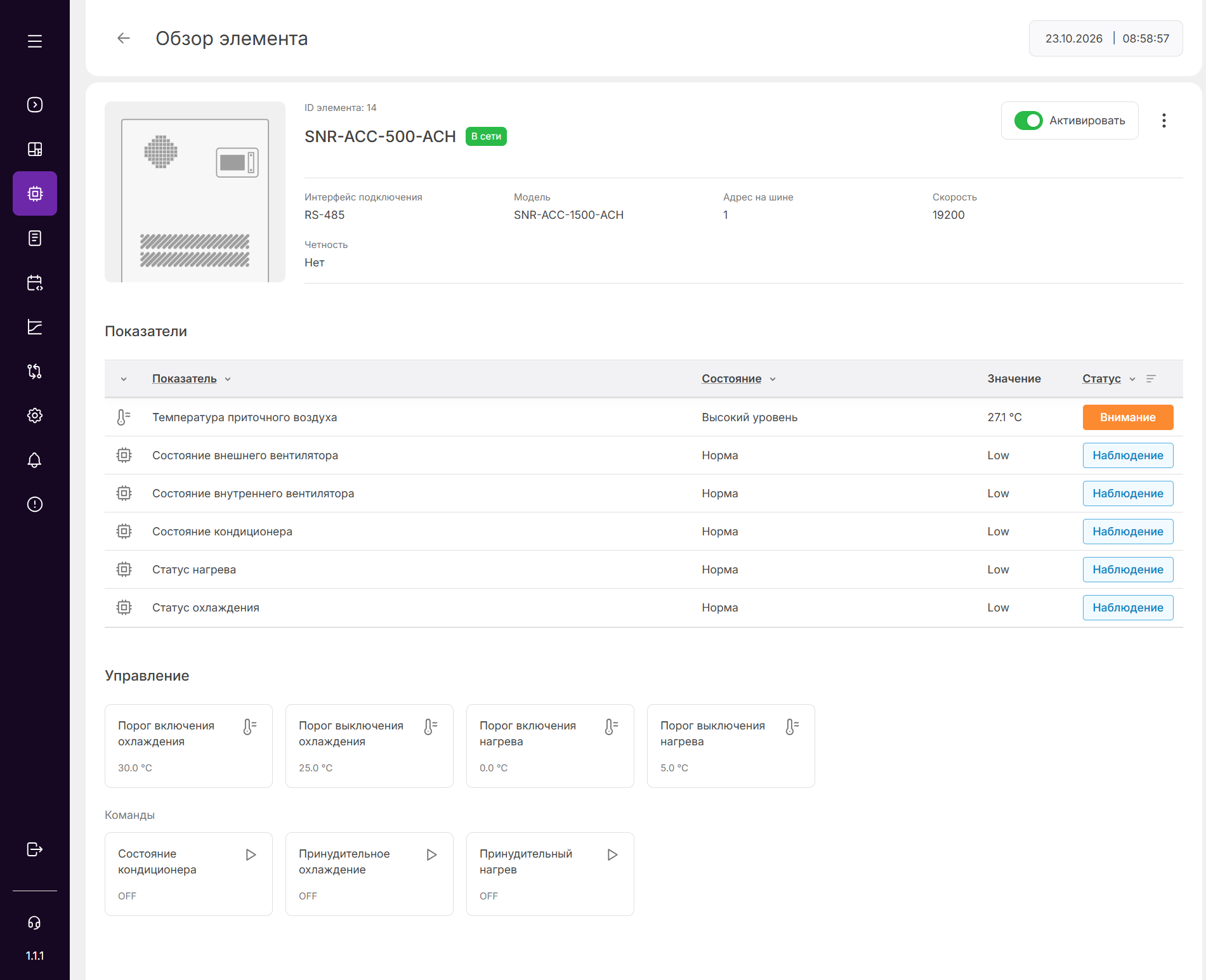The image size is (1206, 980).
Task: Open Порог выключения охлаждения card
Action: point(369,746)
